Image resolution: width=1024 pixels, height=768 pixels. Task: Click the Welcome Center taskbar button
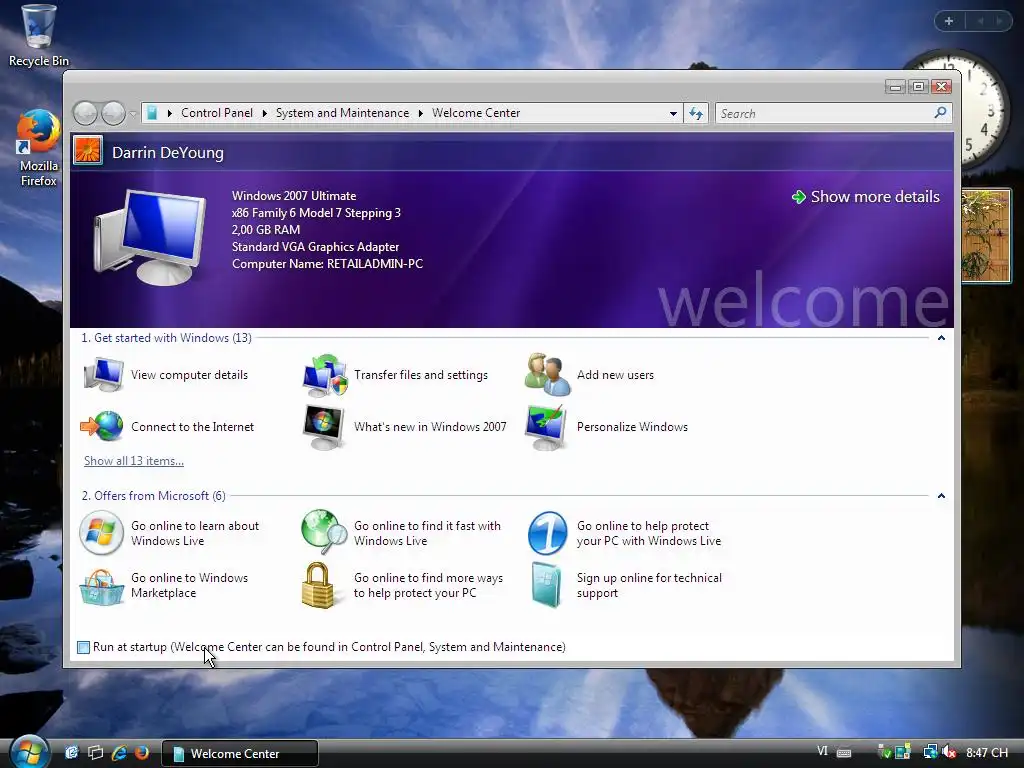pyautogui.click(x=240, y=753)
